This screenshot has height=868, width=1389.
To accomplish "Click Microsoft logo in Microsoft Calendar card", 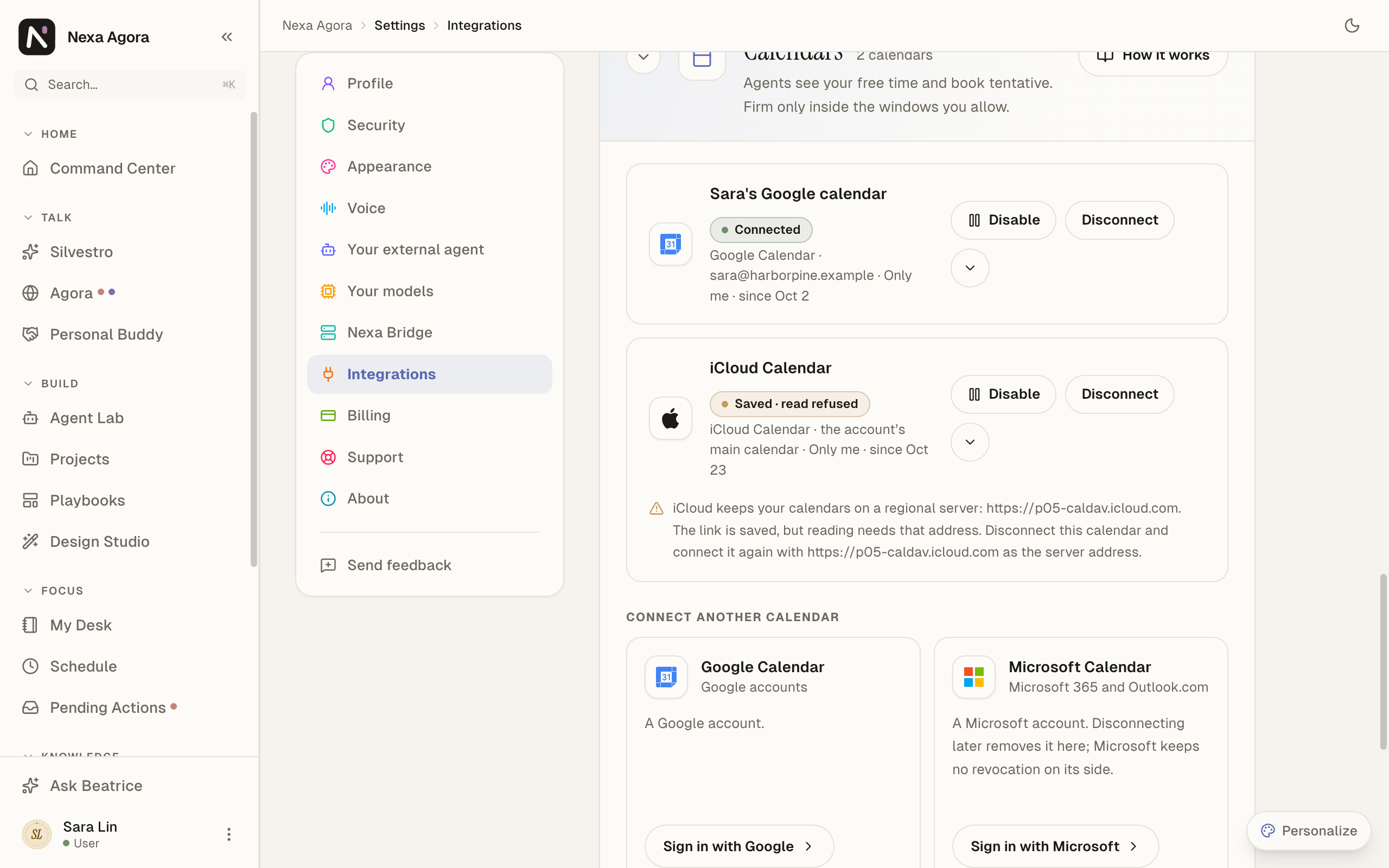I will [973, 677].
